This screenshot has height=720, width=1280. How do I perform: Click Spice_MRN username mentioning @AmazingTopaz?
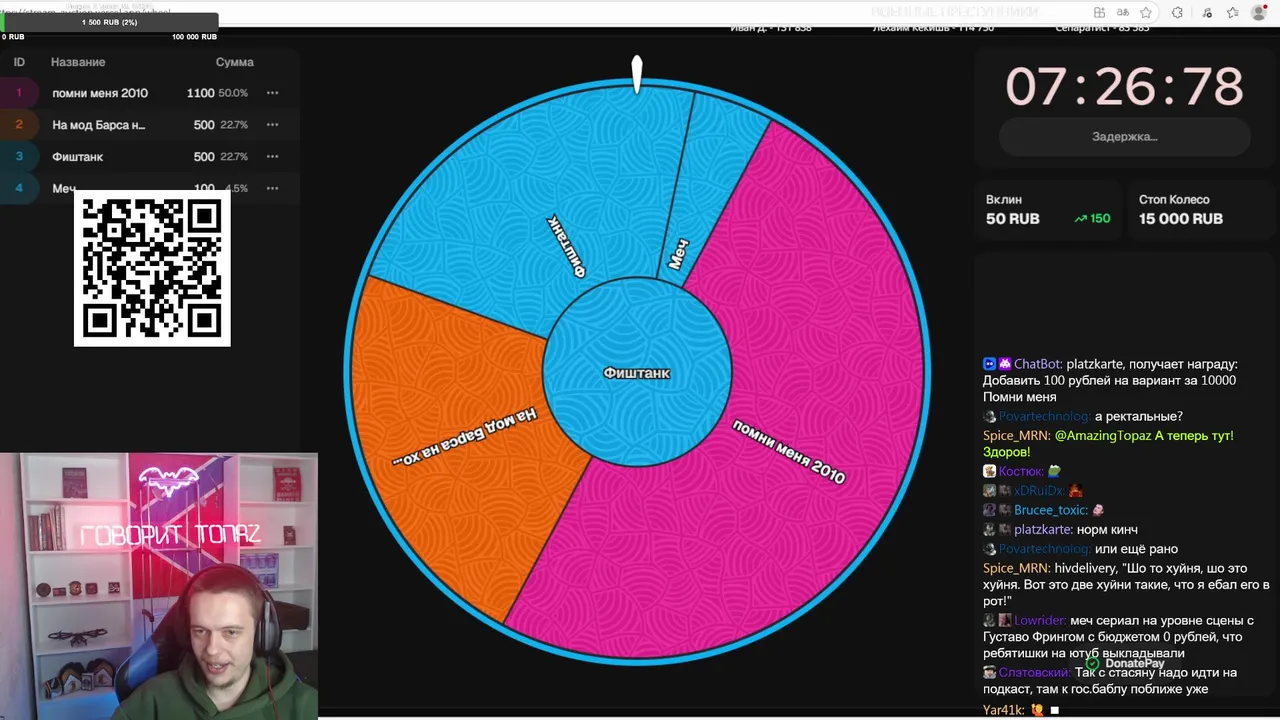1016,436
